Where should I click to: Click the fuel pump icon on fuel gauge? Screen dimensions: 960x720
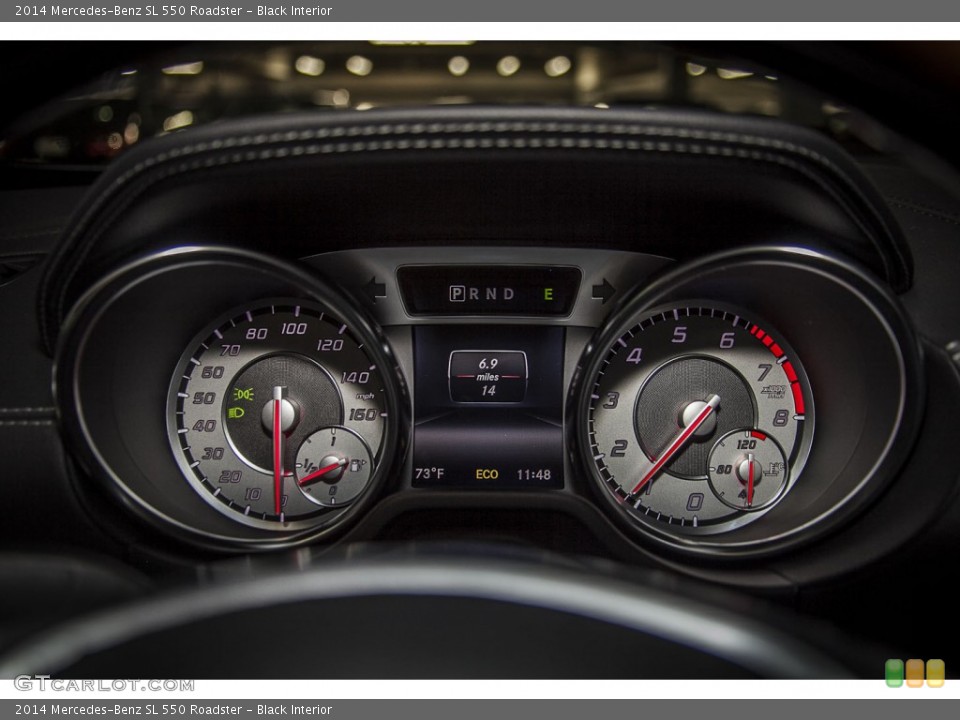356,465
